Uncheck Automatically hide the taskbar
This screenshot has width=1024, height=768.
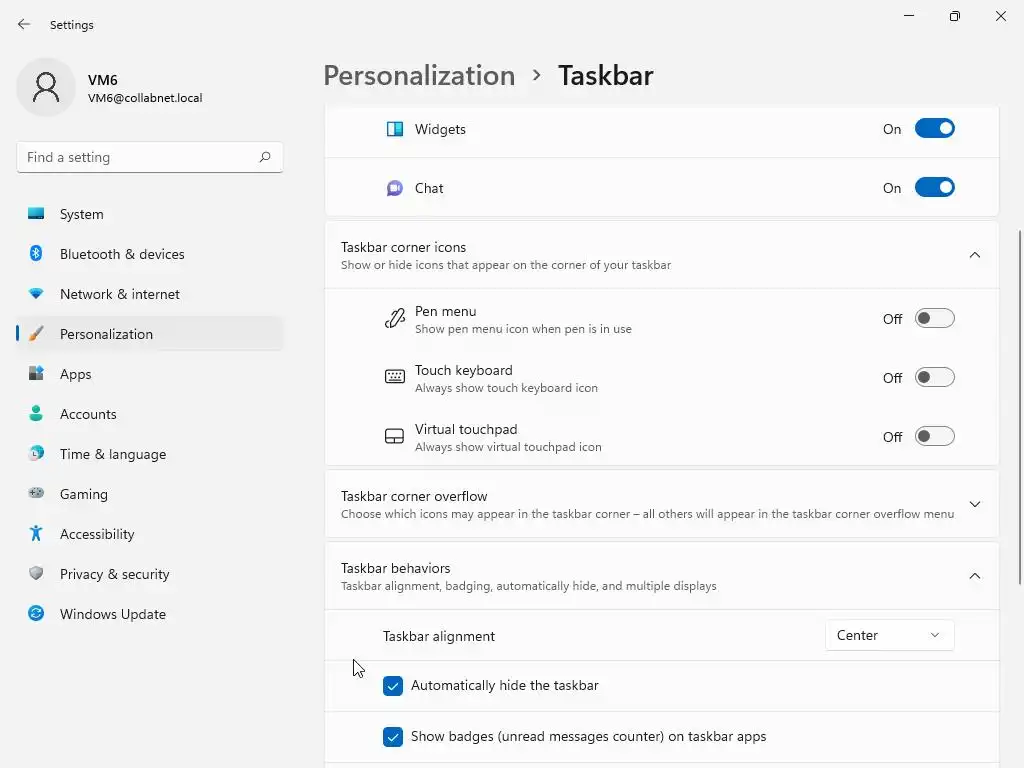coord(393,686)
